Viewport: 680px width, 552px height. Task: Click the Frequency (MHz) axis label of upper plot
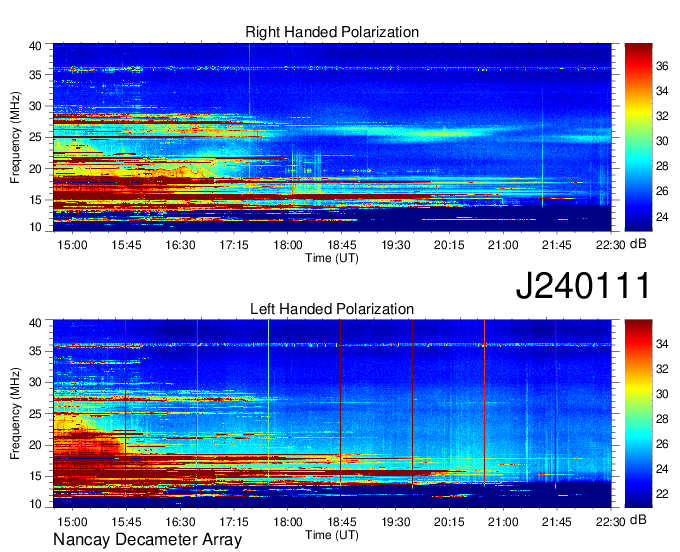15,137
